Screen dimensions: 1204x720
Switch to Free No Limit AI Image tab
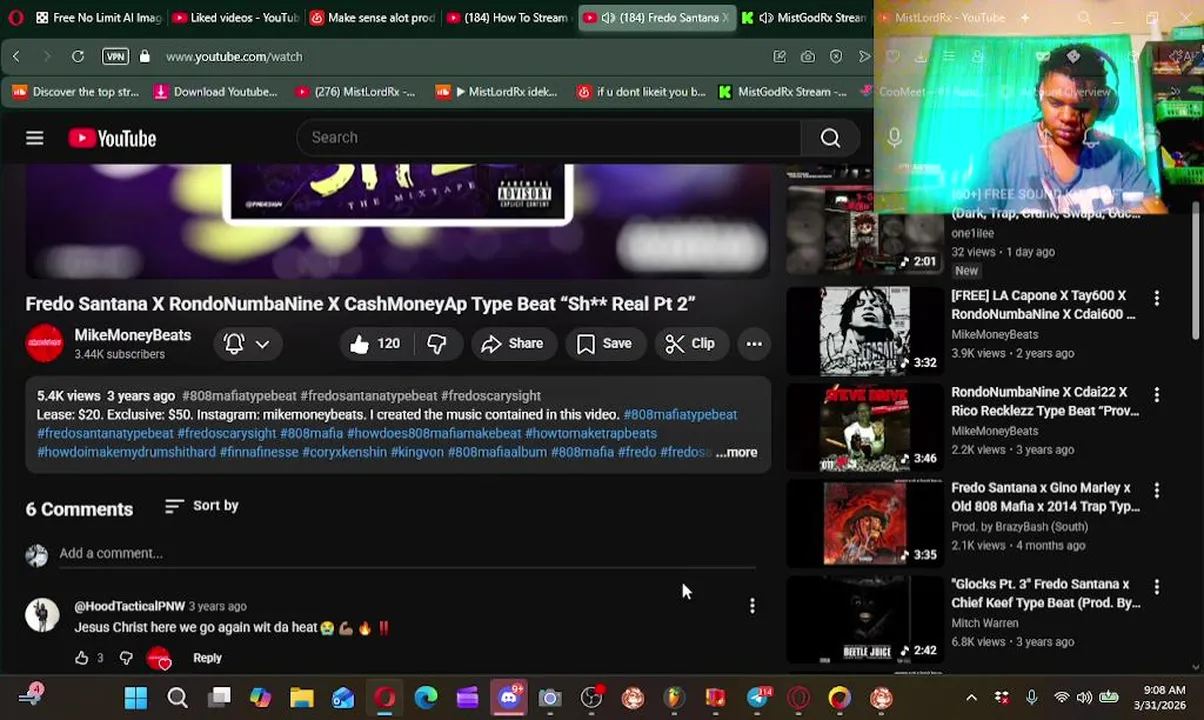click(x=99, y=18)
